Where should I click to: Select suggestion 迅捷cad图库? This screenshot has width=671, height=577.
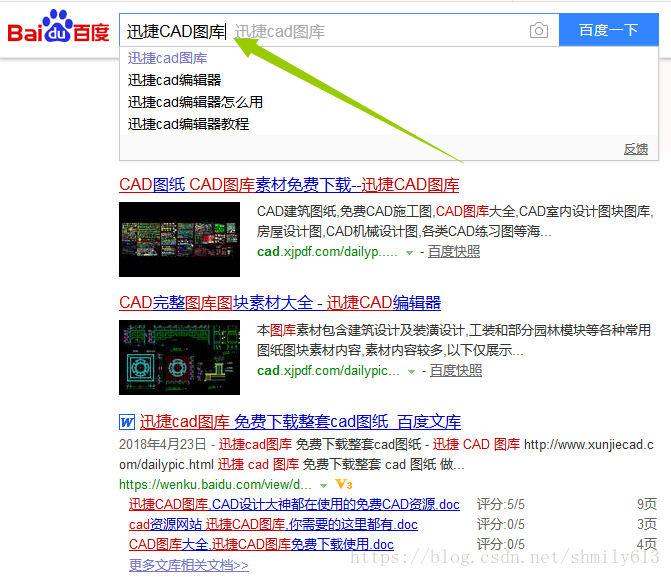click(167, 58)
